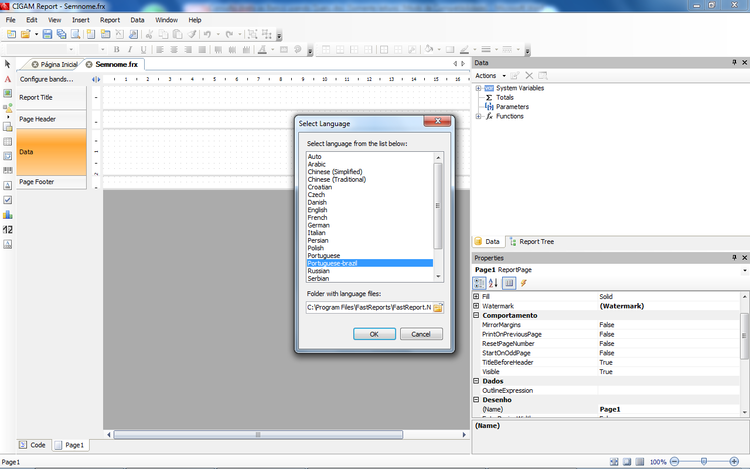Open the Window menu
This screenshot has height=469, width=750.
point(166,20)
